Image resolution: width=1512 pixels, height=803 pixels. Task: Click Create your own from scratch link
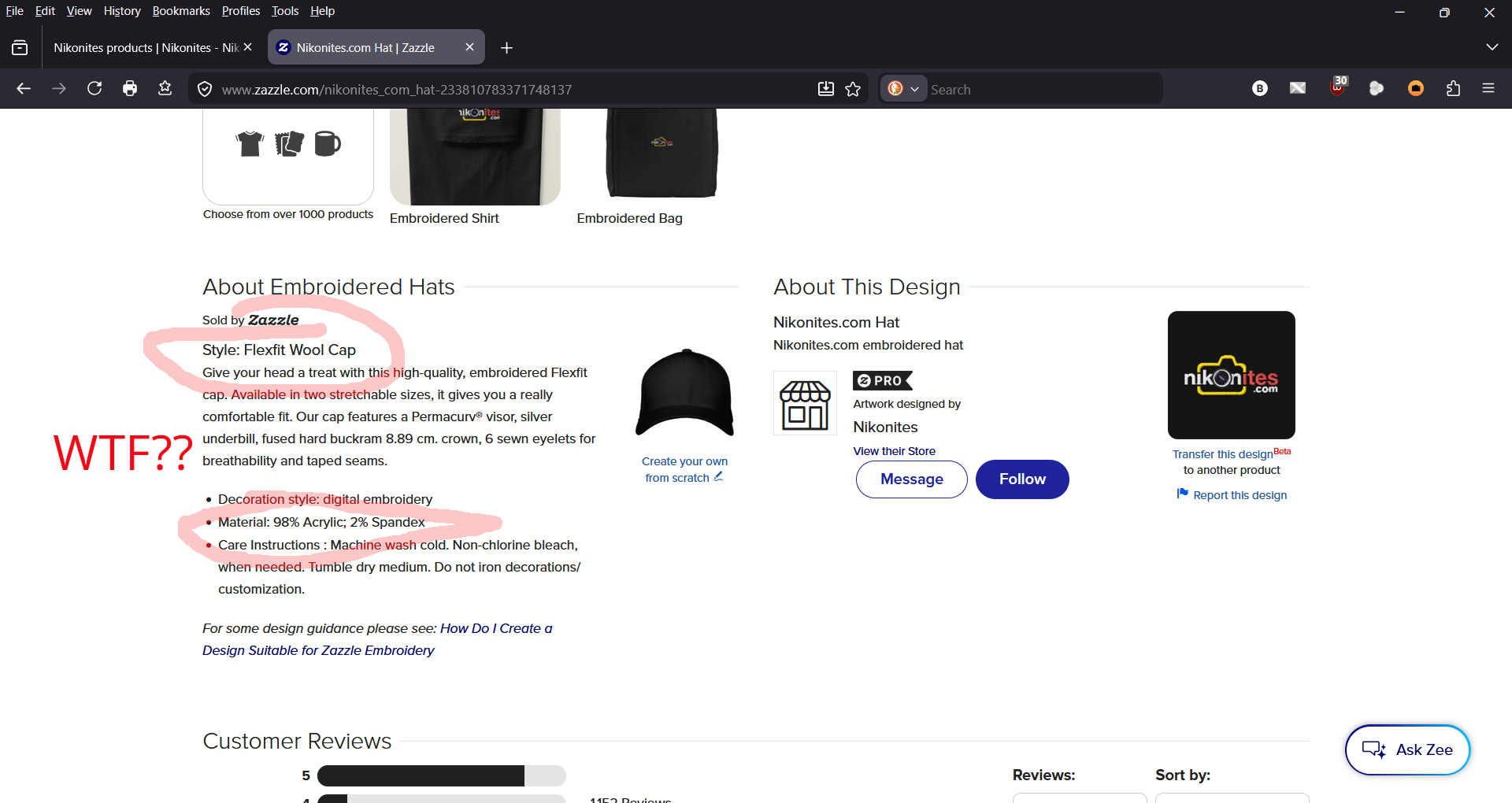click(684, 469)
